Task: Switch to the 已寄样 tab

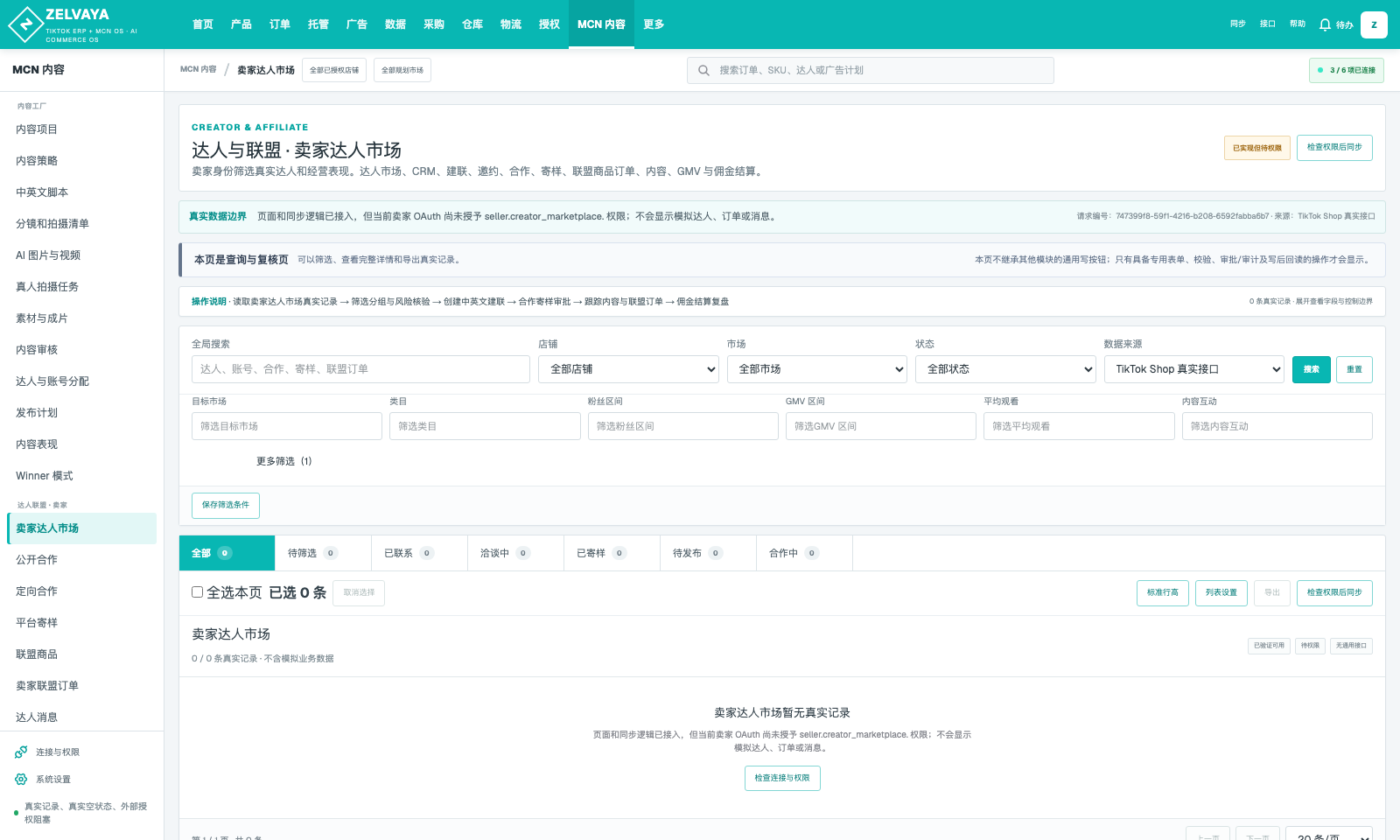Action: click(612, 553)
